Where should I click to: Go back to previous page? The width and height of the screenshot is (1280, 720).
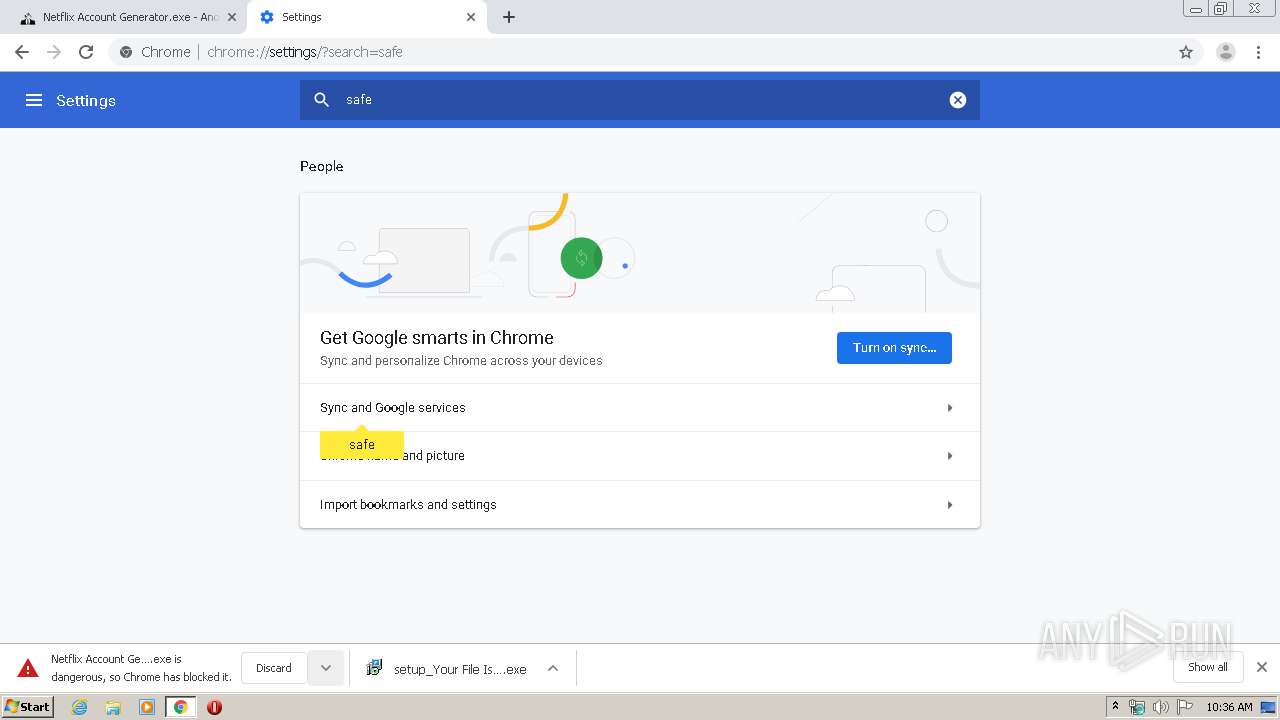point(22,52)
